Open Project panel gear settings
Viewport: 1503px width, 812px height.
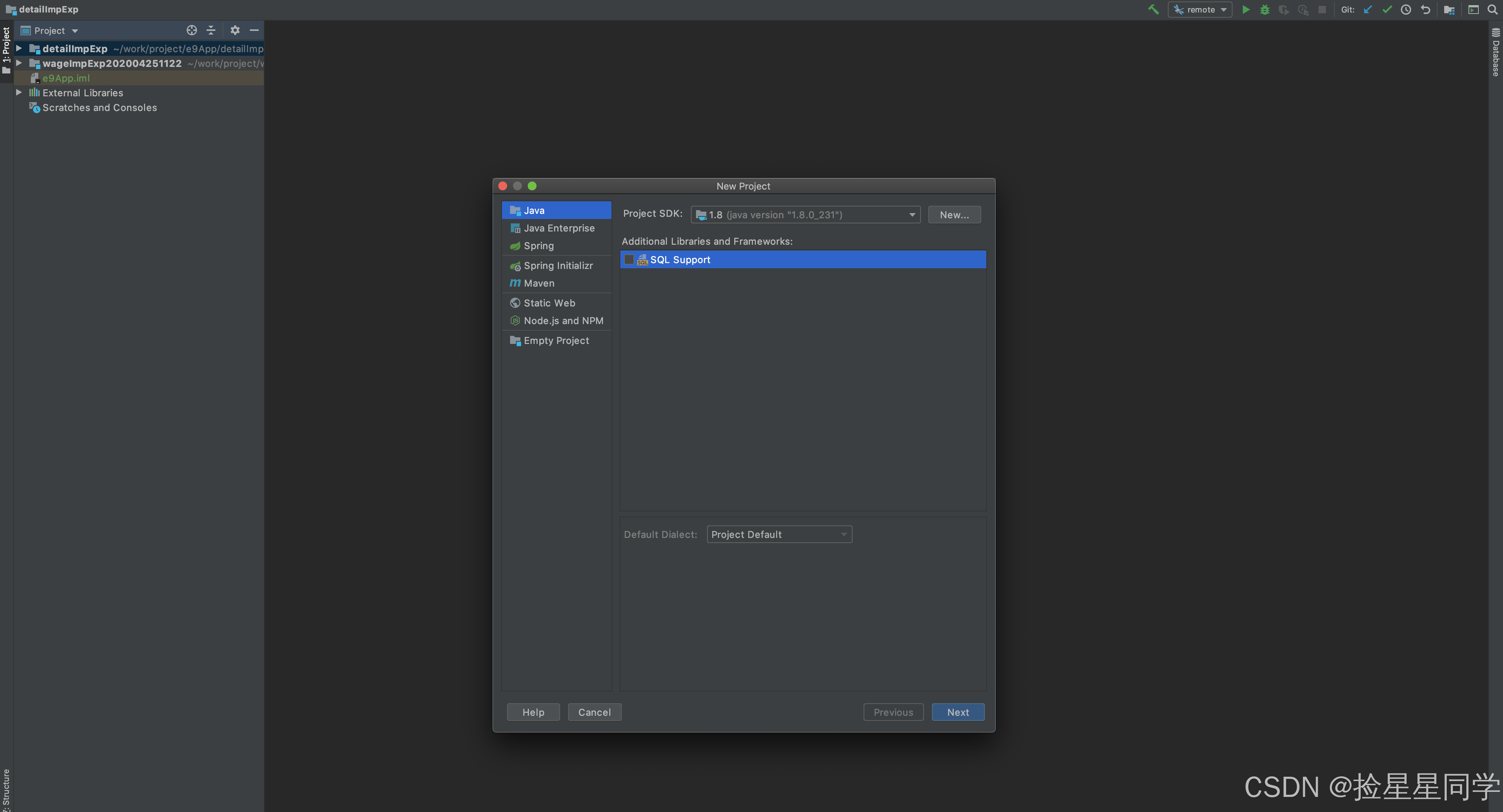point(234,30)
